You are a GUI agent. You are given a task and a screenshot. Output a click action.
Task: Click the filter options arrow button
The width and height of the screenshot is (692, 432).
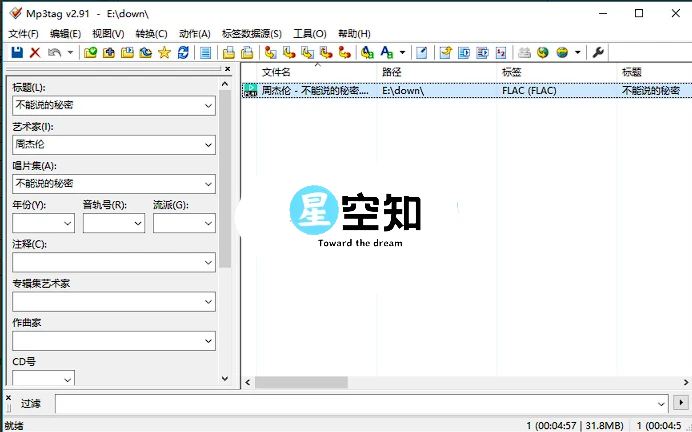(681, 403)
